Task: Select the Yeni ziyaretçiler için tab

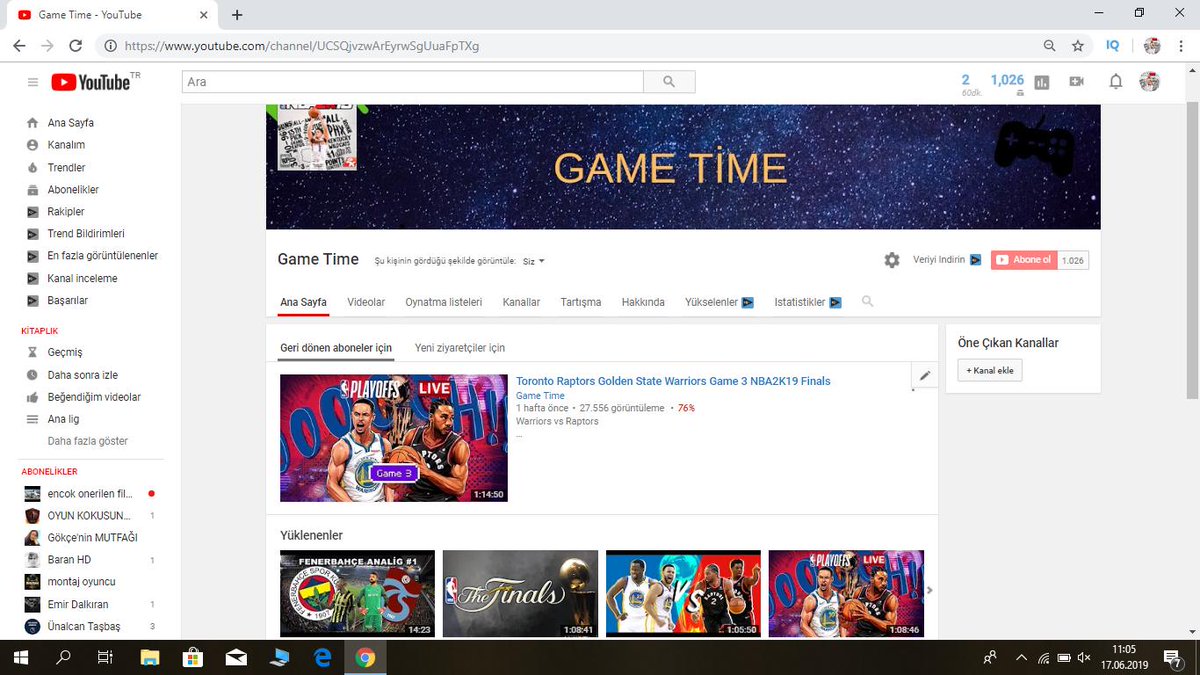Action: 460,348
